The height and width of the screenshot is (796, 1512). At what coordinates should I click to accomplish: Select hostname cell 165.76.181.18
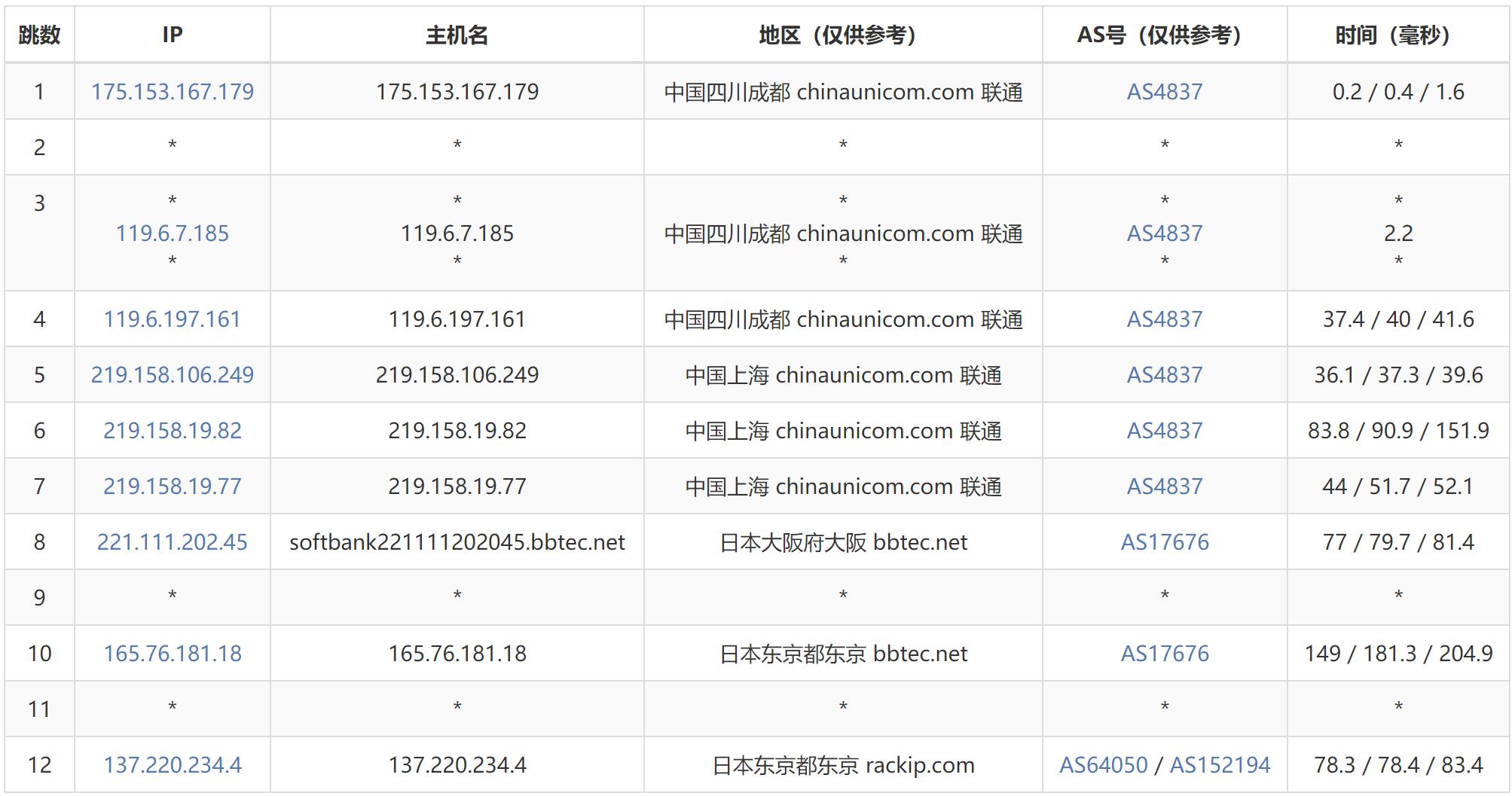[x=457, y=654]
